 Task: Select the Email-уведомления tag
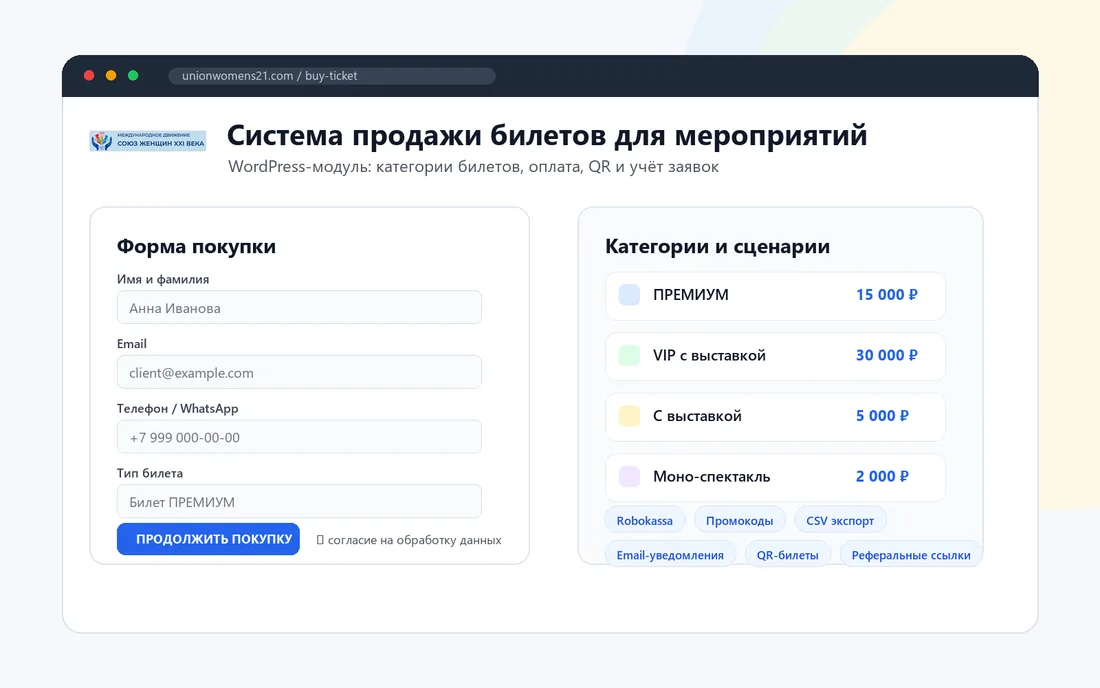(670, 555)
